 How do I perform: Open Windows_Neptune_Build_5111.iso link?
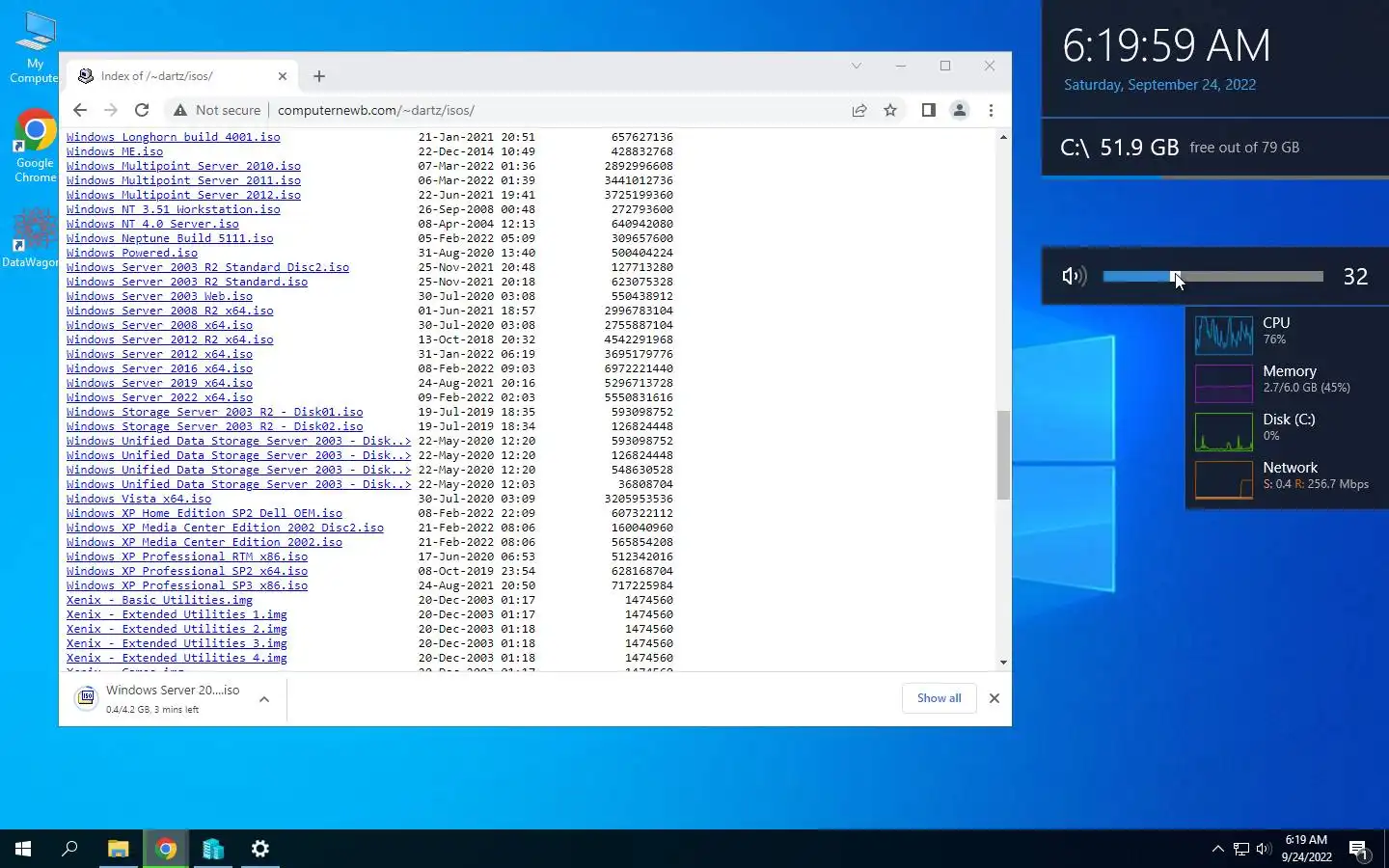click(170, 238)
